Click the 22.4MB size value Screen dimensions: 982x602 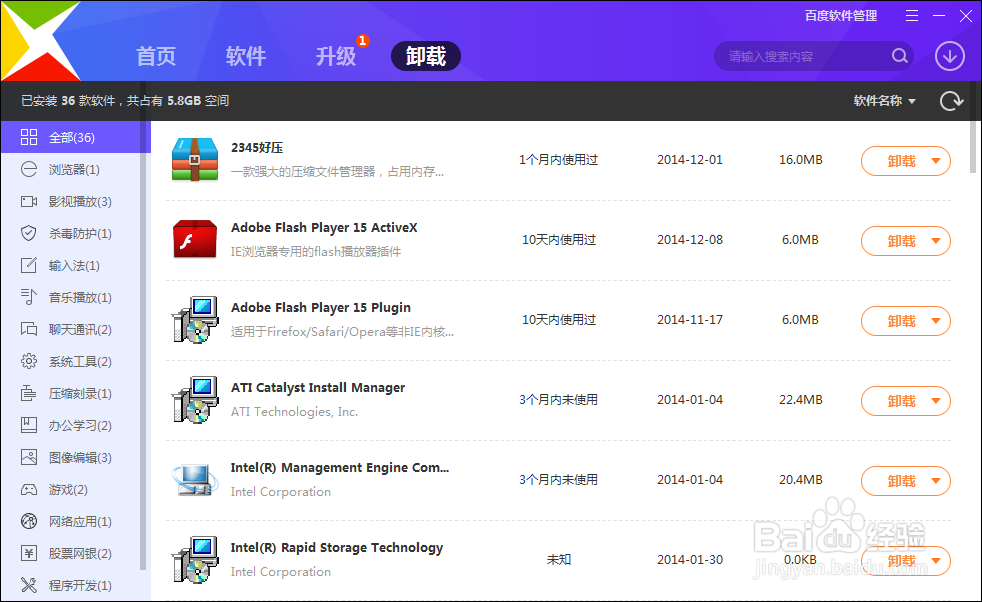point(800,400)
